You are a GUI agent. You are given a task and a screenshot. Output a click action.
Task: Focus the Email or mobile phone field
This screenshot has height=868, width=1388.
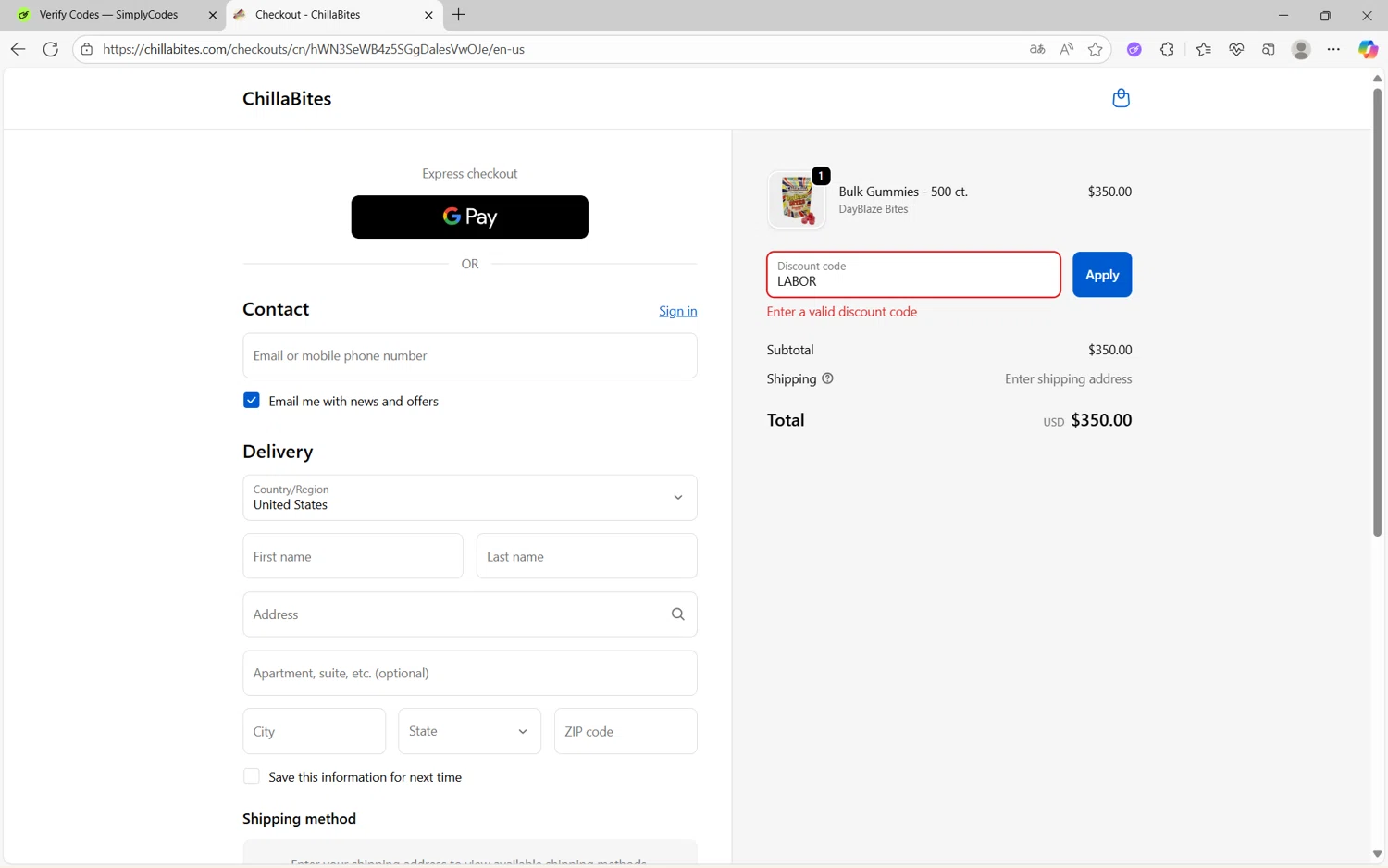[470, 355]
